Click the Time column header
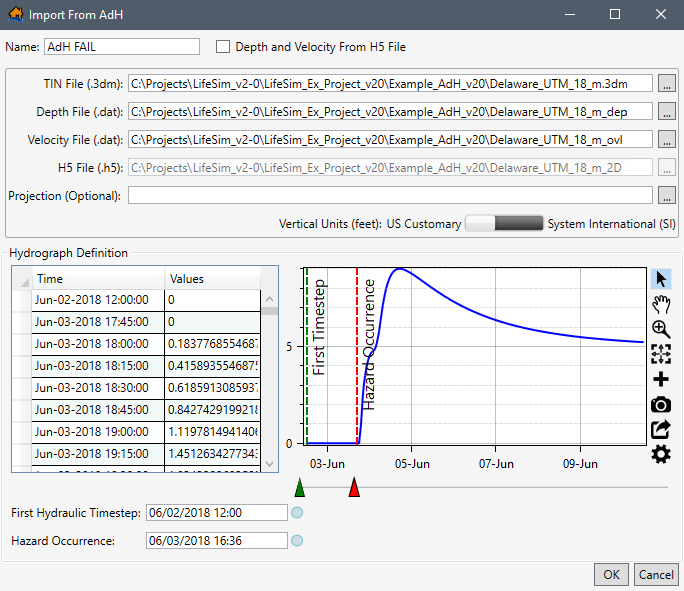 (98, 279)
